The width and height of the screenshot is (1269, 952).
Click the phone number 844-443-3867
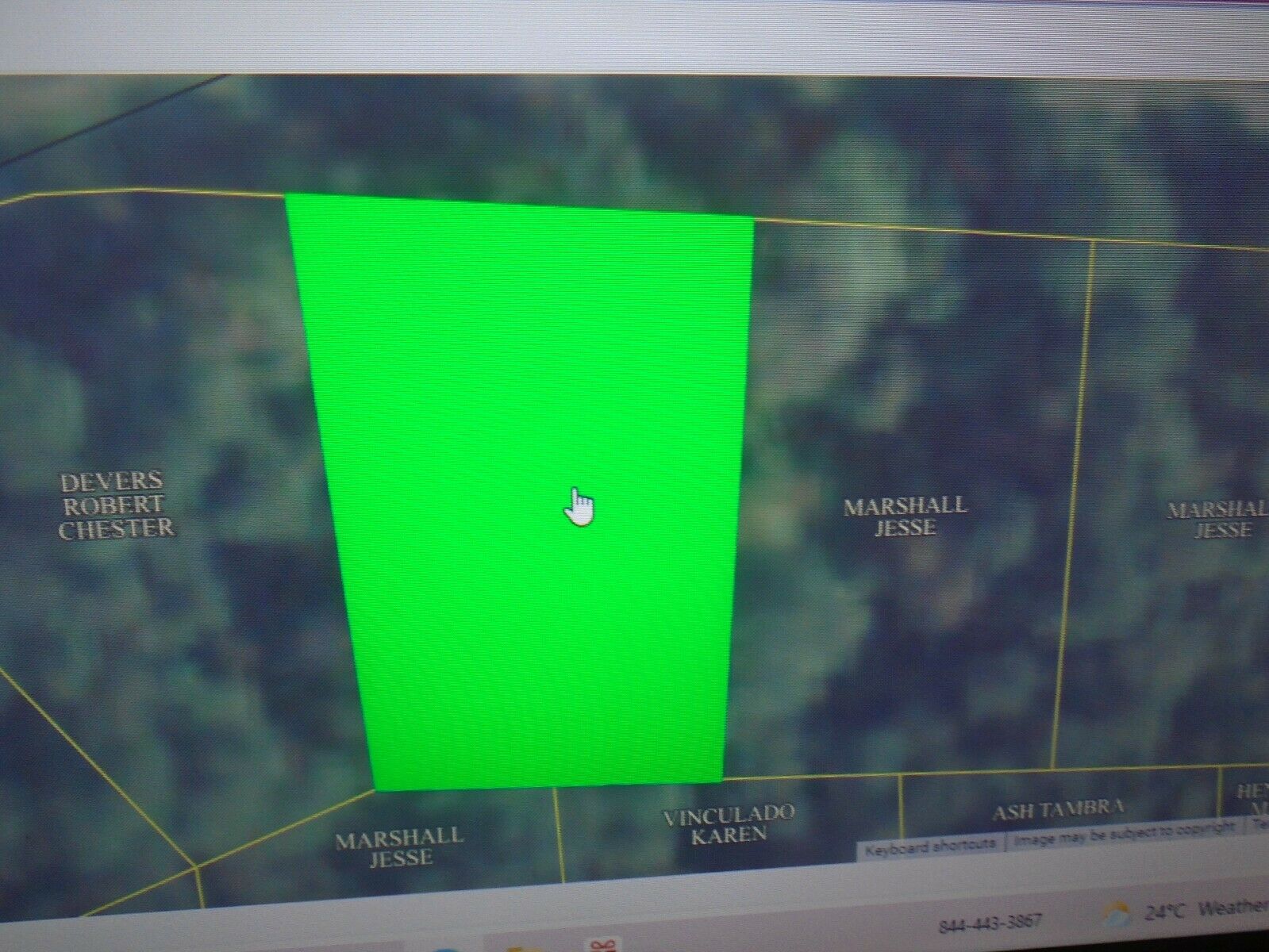[x=990, y=923]
